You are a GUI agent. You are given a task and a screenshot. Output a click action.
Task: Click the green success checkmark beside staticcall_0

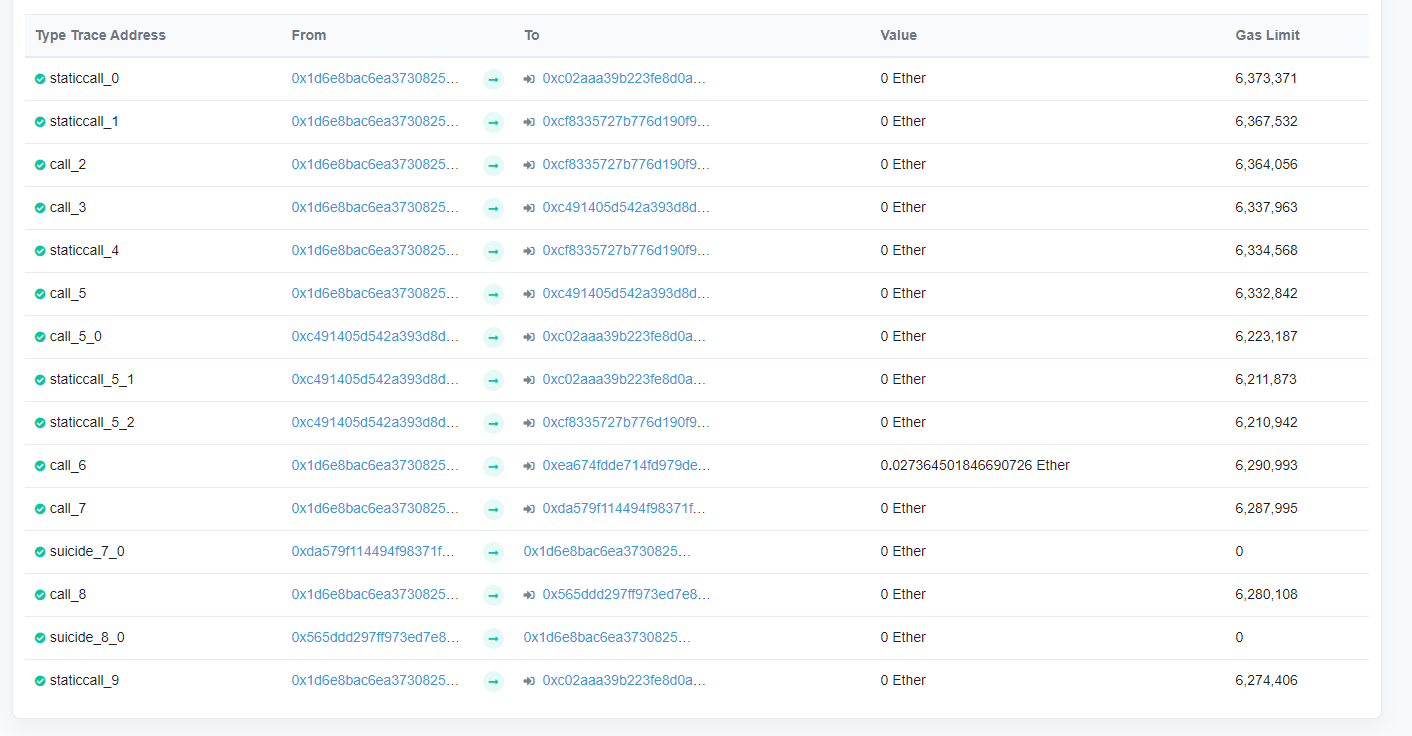click(40, 79)
